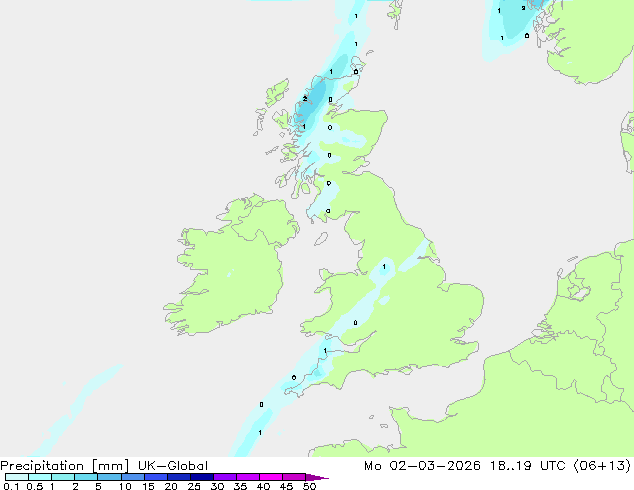Click the legend swatch between 40 and 45
Image resolution: width=634 pixels, height=490 pixels.
coord(271,477)
